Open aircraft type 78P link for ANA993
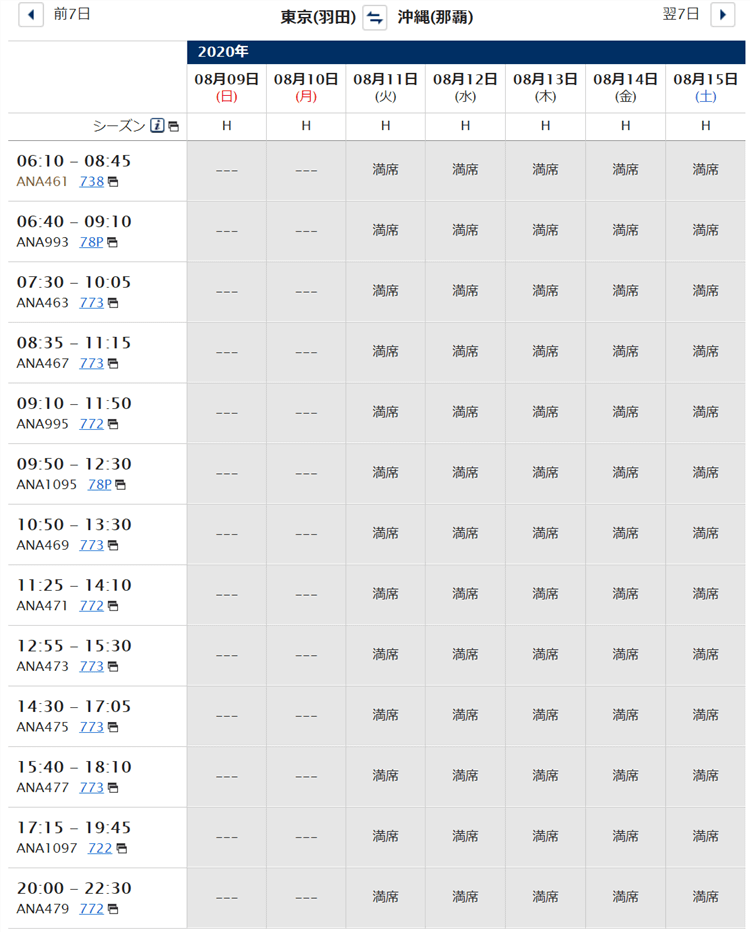Image resolution: width=750 pixels, height=932 pixels. [x=92, y=242]
